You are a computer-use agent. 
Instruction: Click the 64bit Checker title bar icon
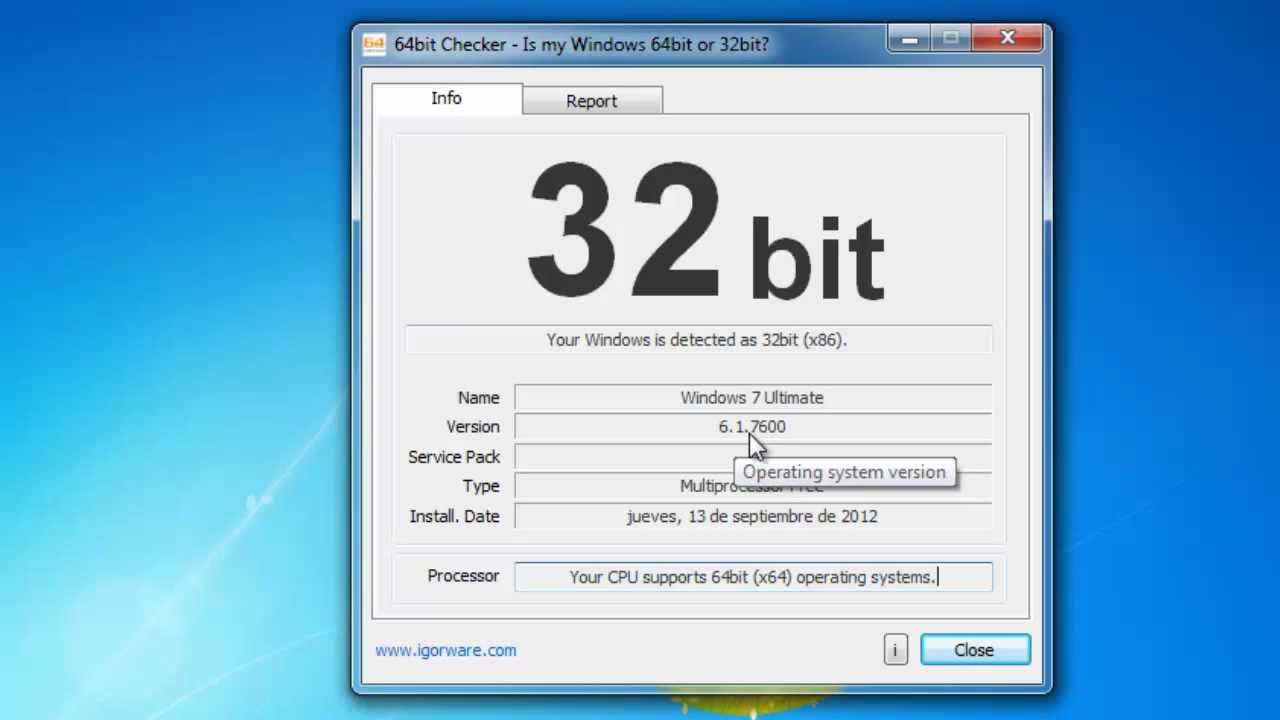[374, 45]
